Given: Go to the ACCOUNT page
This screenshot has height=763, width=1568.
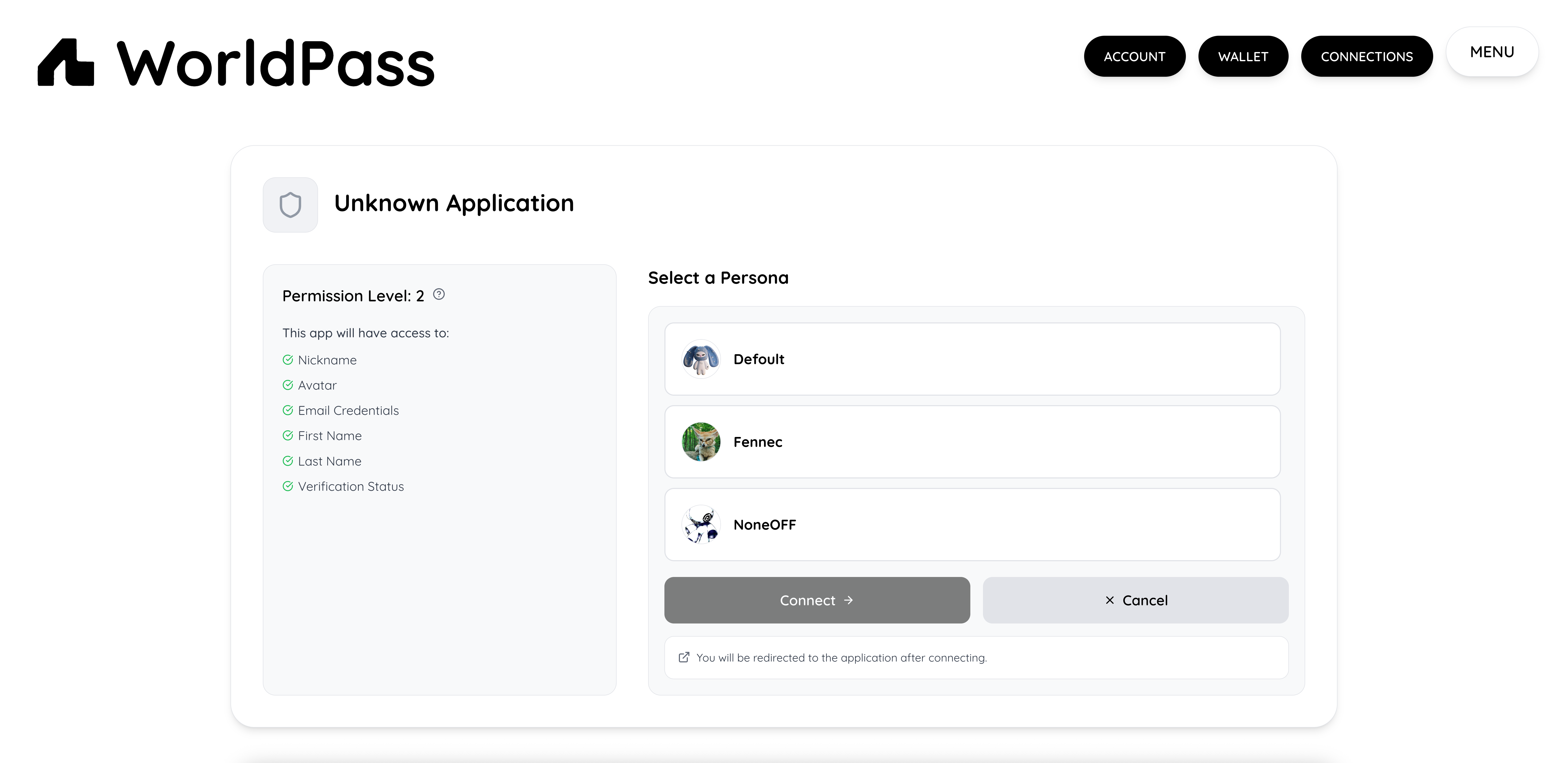Looking at the screenshot, I should (x=1134, y=56).
